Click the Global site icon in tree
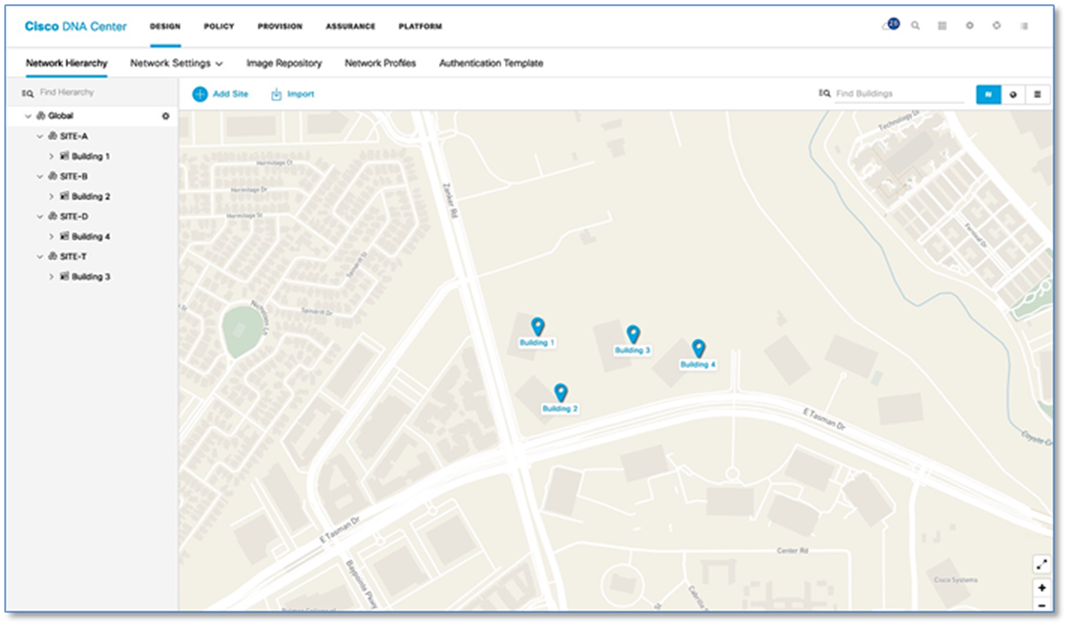The width and height of the screenshot is (1068, 626). click(41, 116)
